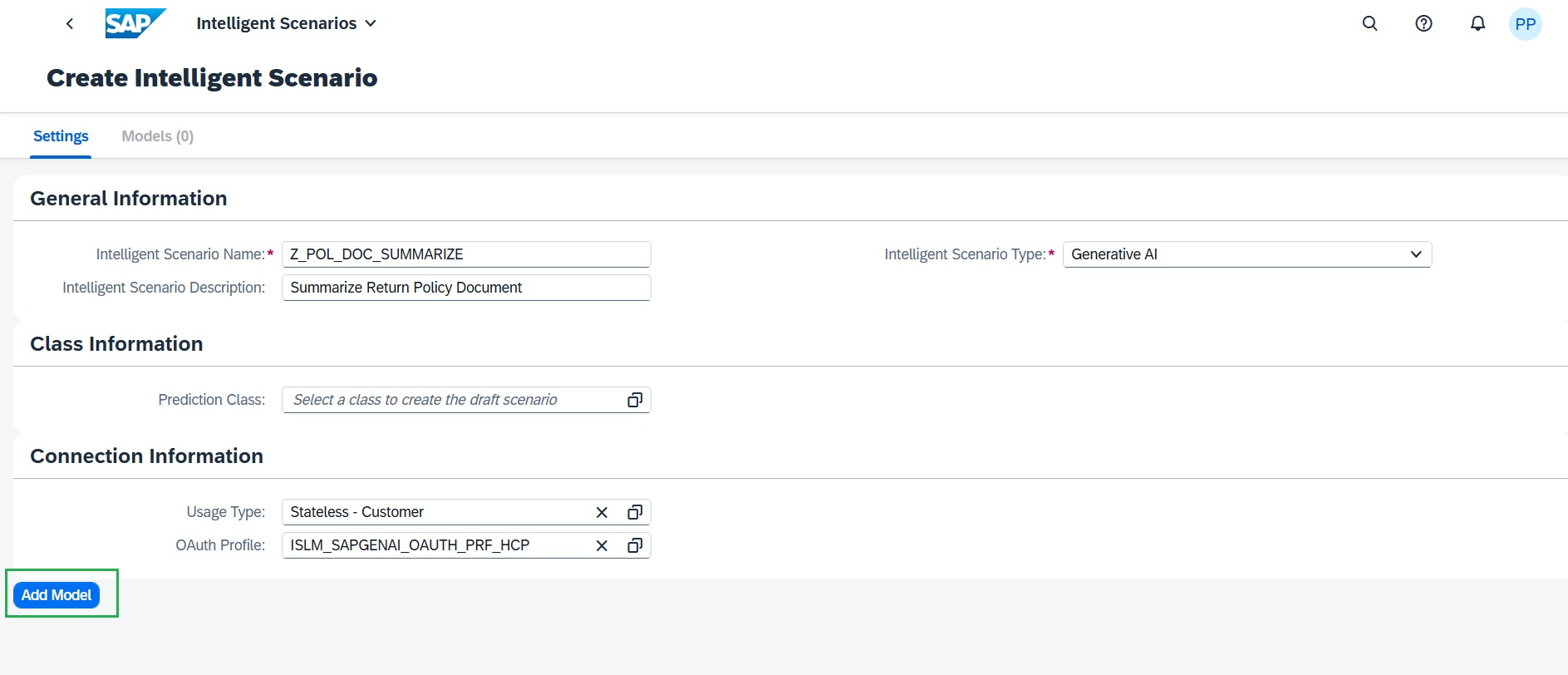
Task: Click the General Information heading
Action: pyautogui.click(x=129, y=199)
